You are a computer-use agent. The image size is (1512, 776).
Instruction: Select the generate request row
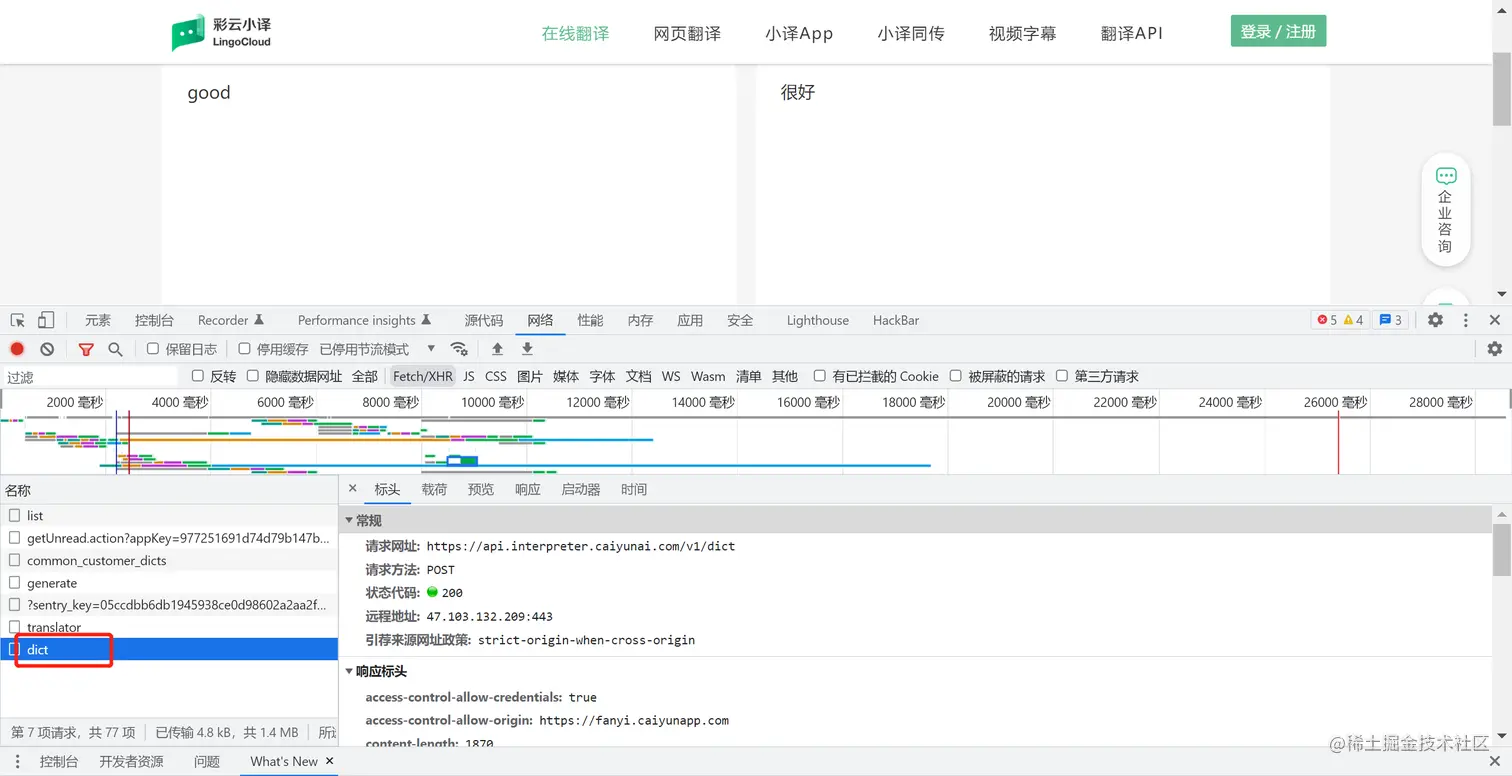169,583
